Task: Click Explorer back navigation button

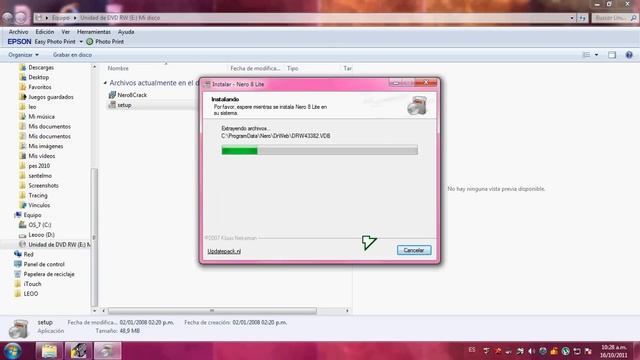Action: pos(8,18)
